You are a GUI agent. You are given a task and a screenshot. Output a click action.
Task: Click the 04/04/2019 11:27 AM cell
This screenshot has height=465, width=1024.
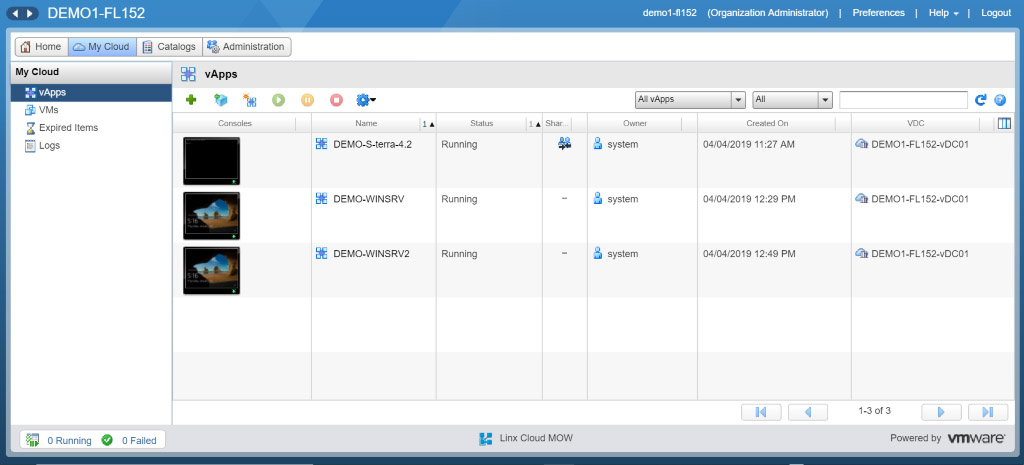749,144
